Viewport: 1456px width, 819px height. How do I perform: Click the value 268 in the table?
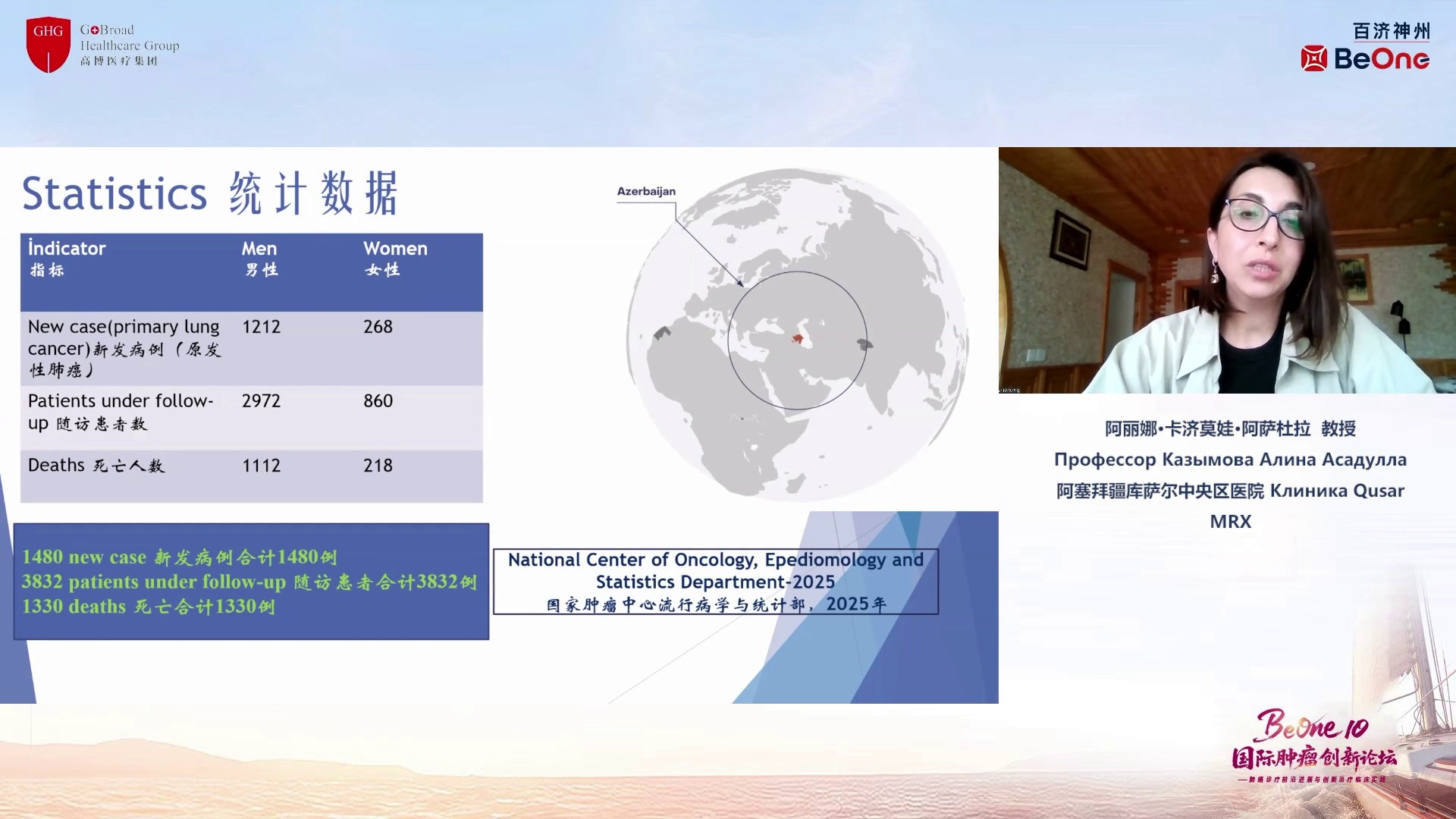coord(378,327)
